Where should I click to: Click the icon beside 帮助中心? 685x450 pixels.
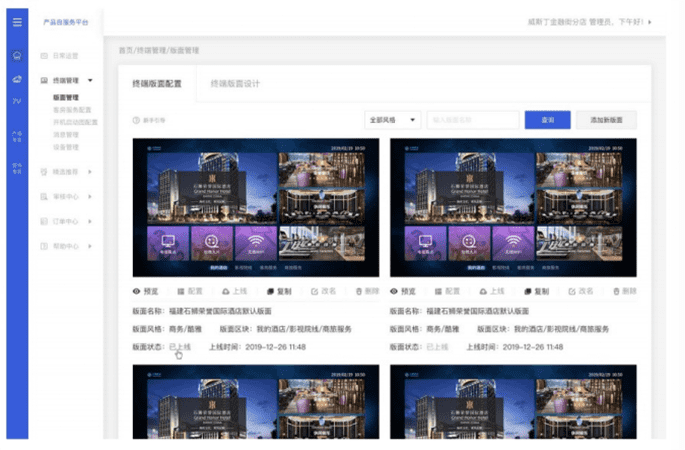coord(44,246)
